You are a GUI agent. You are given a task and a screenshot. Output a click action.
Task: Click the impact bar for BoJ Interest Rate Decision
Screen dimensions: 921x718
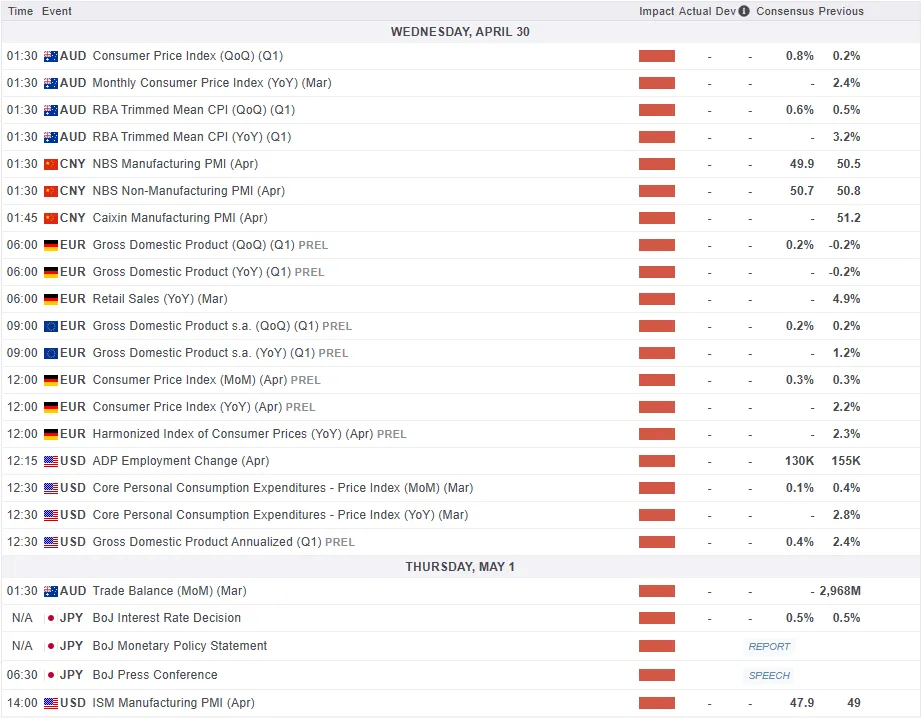click(657, 619)
